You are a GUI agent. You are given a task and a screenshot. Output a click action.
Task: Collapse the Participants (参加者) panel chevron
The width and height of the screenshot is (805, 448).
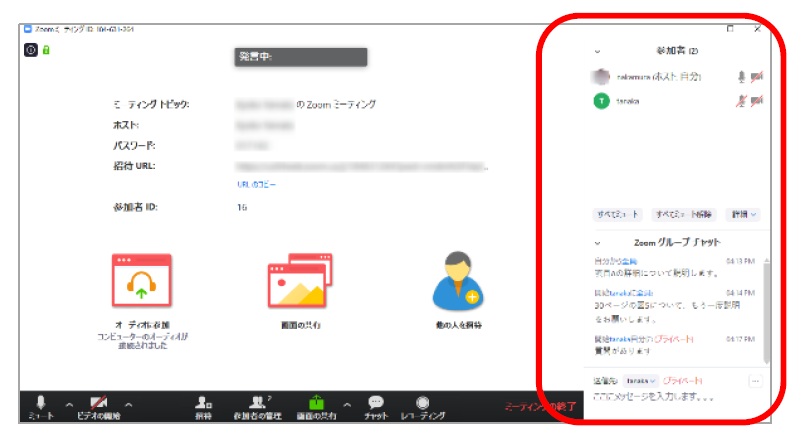(x=597, y=50)
